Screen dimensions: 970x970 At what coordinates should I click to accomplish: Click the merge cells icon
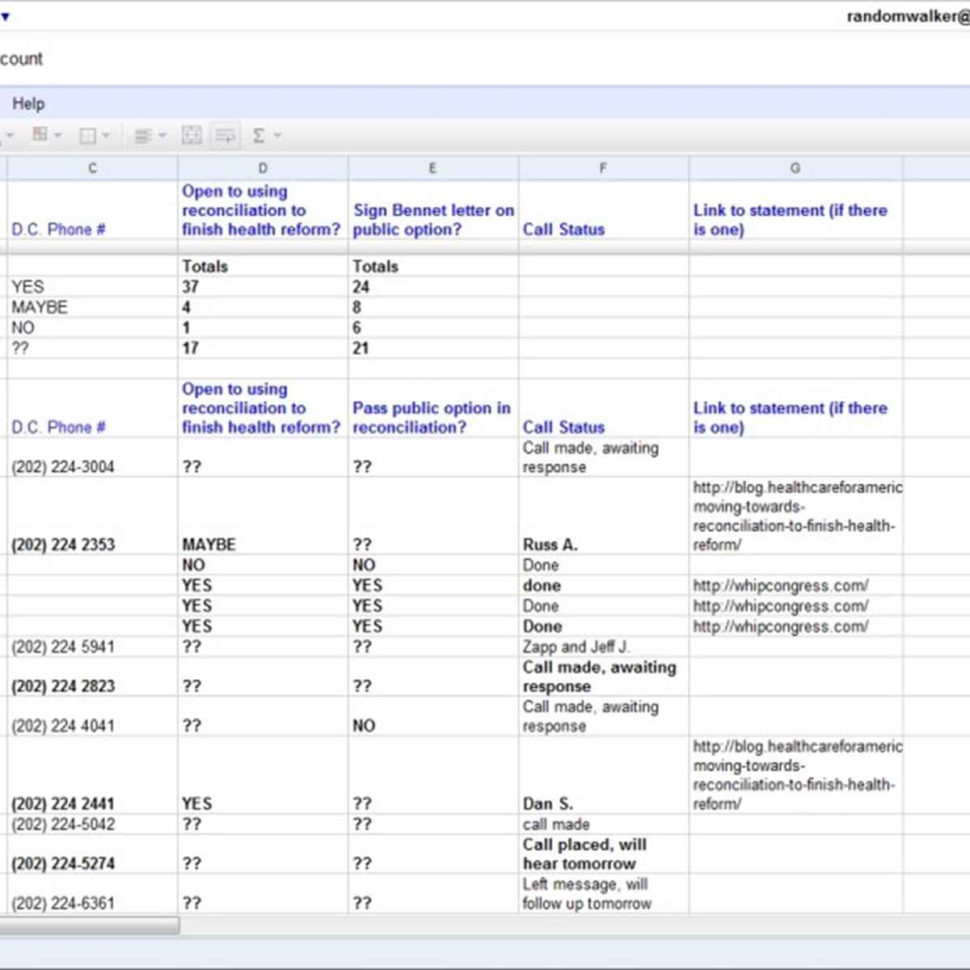(191, 134)
